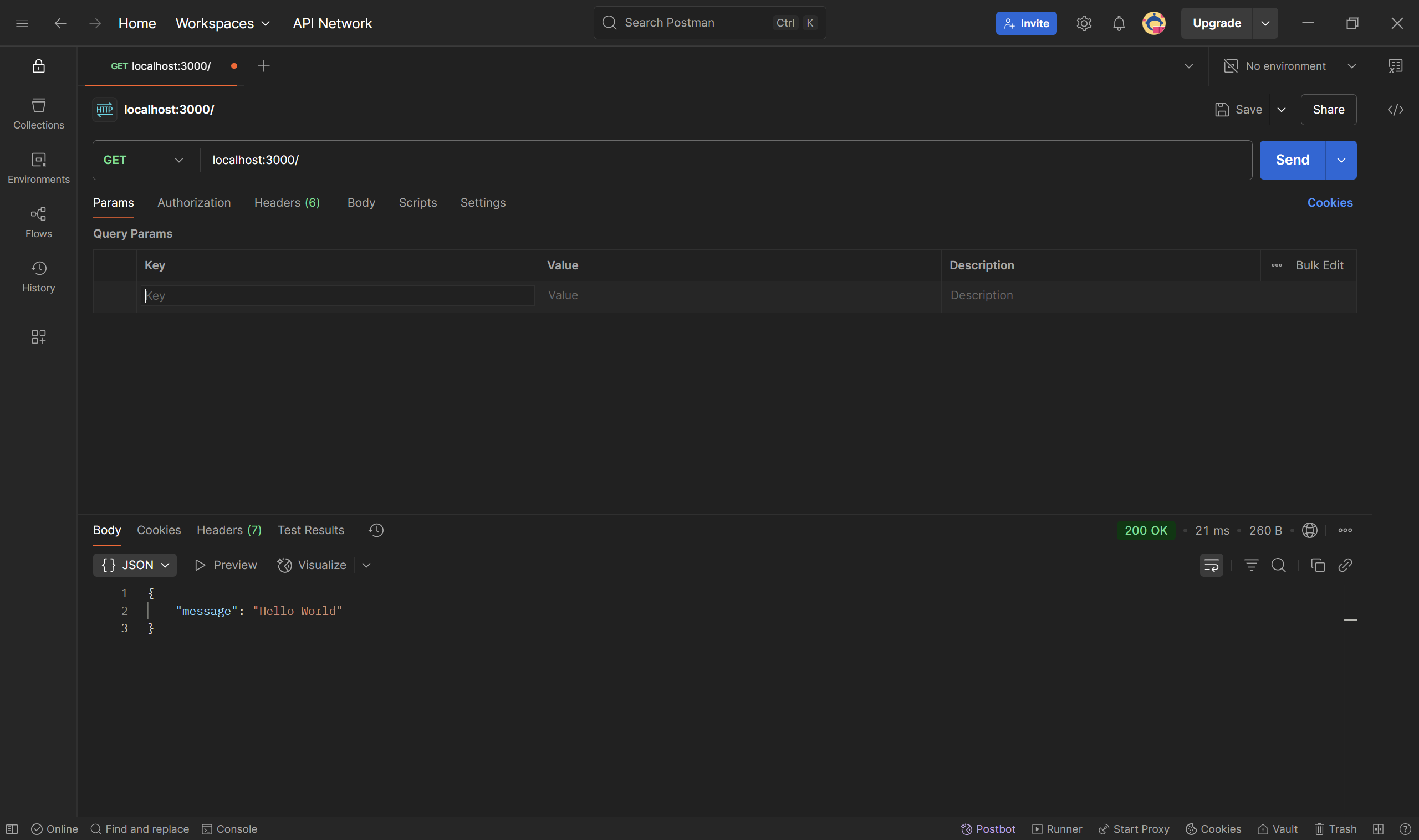Open the workspace lock icon
The width and height of the screenshot is (1419, 840).
click(38, 66)
